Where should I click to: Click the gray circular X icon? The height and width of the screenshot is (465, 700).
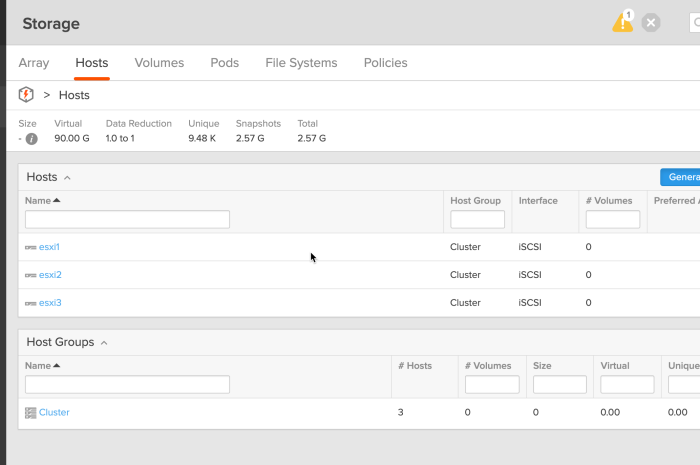tap(651, 23)
